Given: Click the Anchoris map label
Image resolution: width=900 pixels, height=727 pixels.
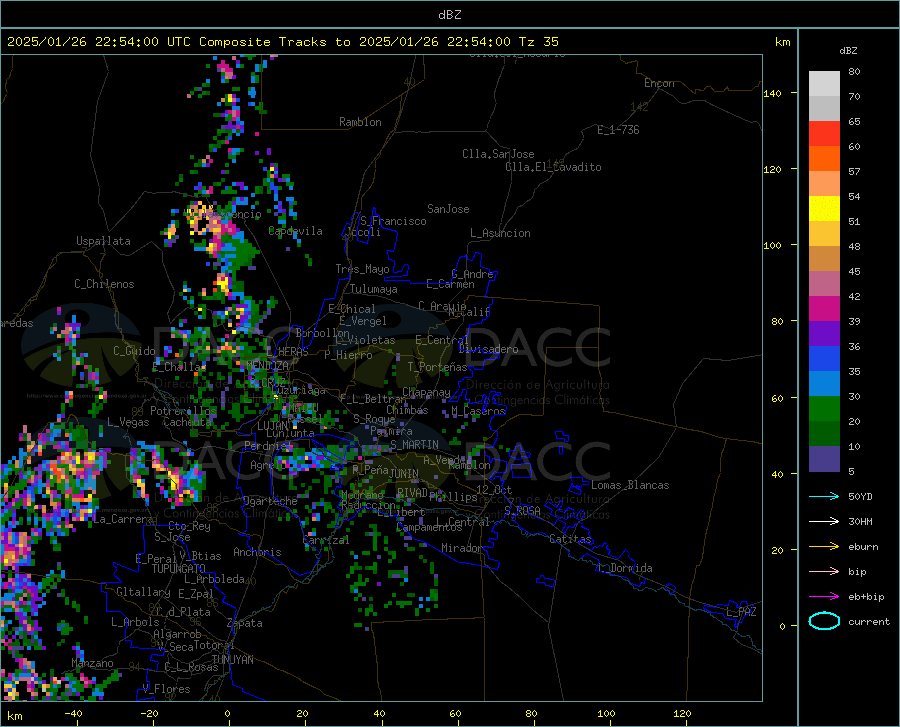Looking at the screenshot, I should tap(257, 552).
